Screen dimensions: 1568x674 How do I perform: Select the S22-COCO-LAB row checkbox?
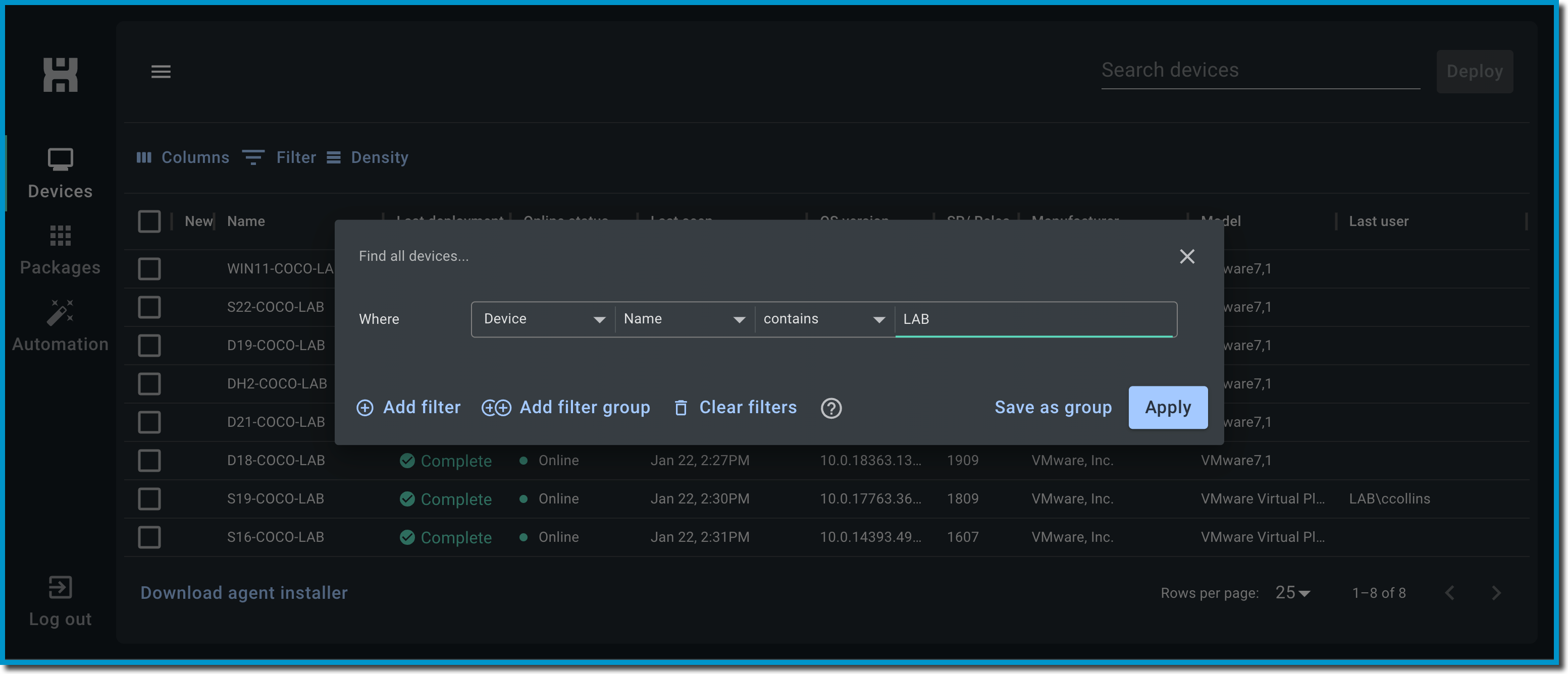(x=149, y=307)
